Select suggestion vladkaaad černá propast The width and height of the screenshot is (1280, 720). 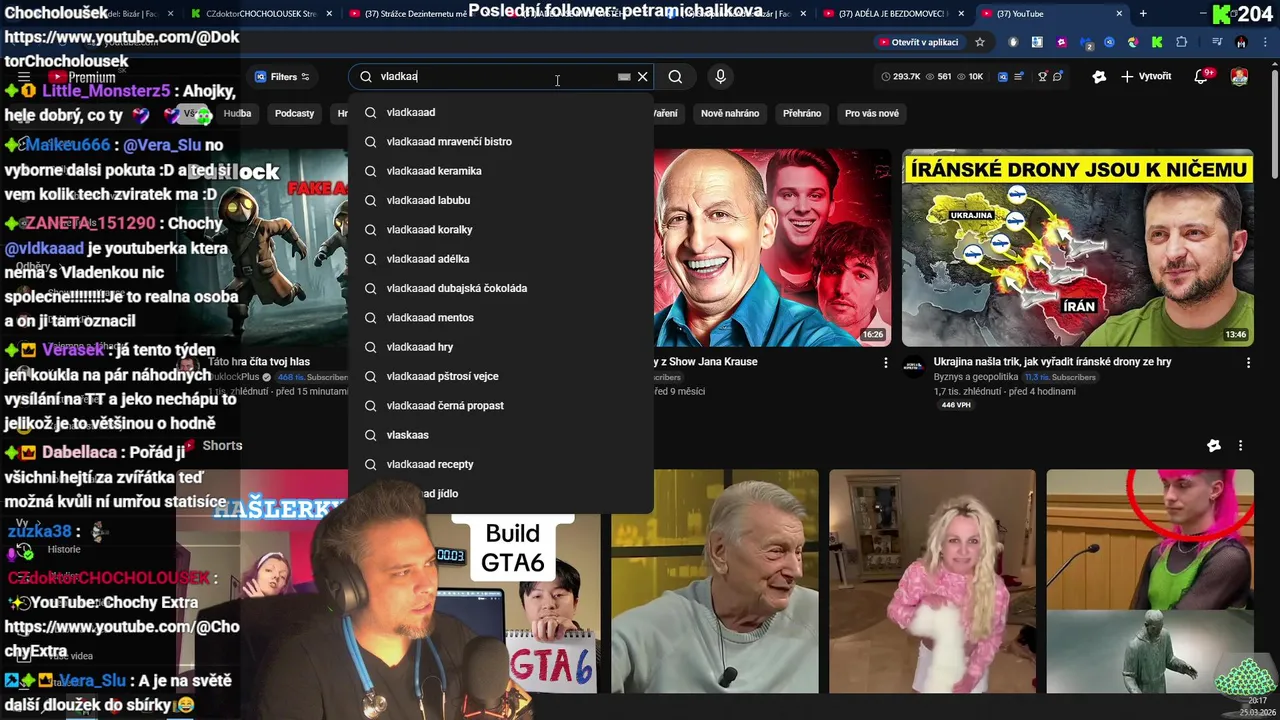point(500,406)
